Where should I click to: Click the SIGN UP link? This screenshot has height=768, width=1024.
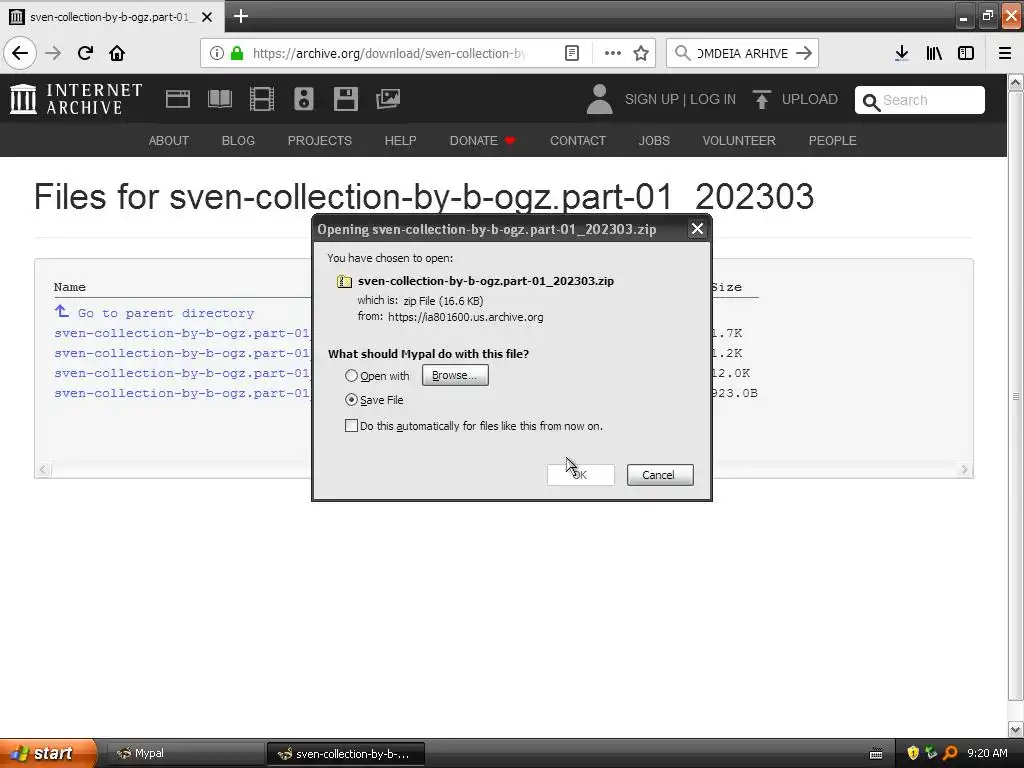pos(651,99)
